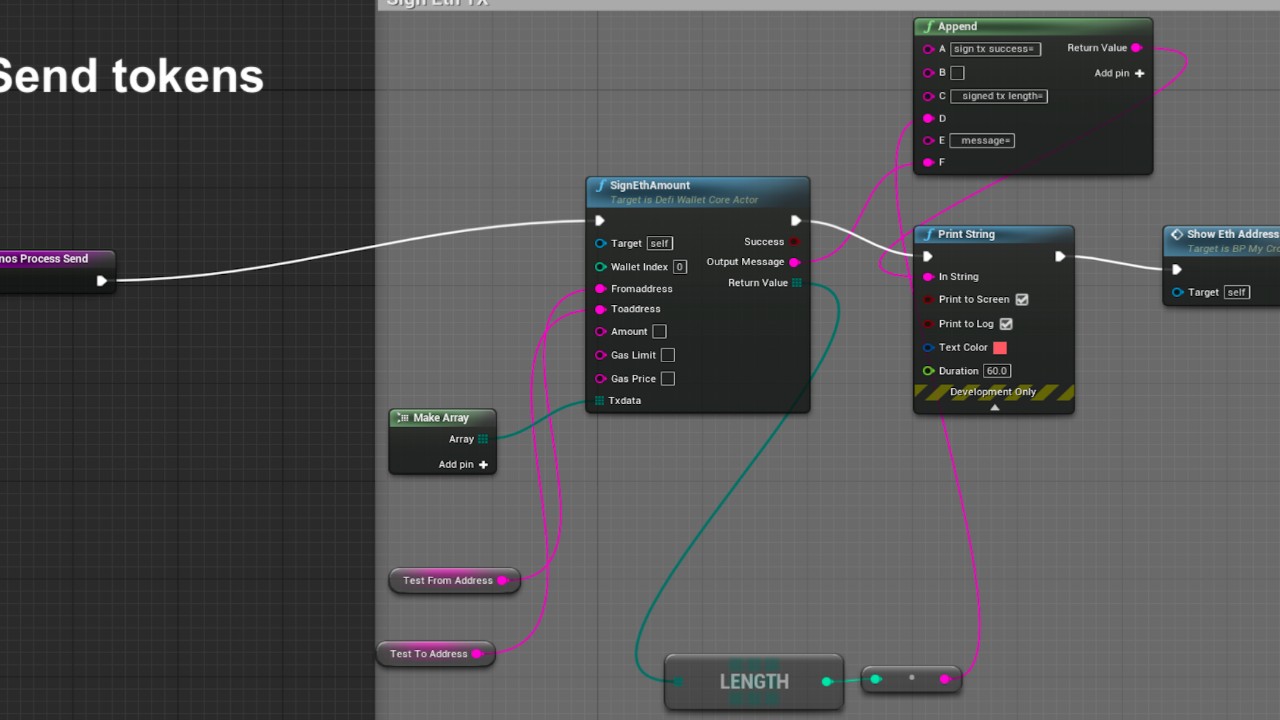Open the Text Color red swatch

tap(1000, 347)
